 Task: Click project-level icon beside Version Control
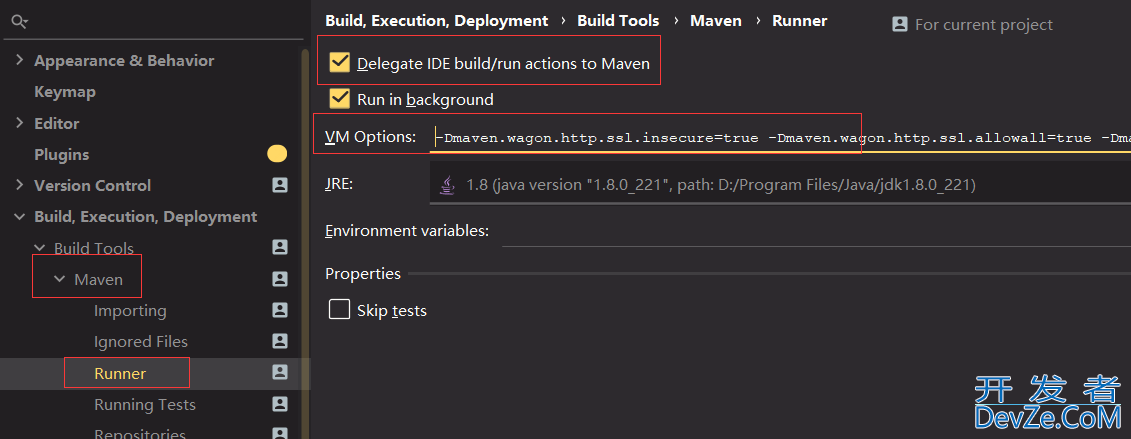[x=280, y=185]
